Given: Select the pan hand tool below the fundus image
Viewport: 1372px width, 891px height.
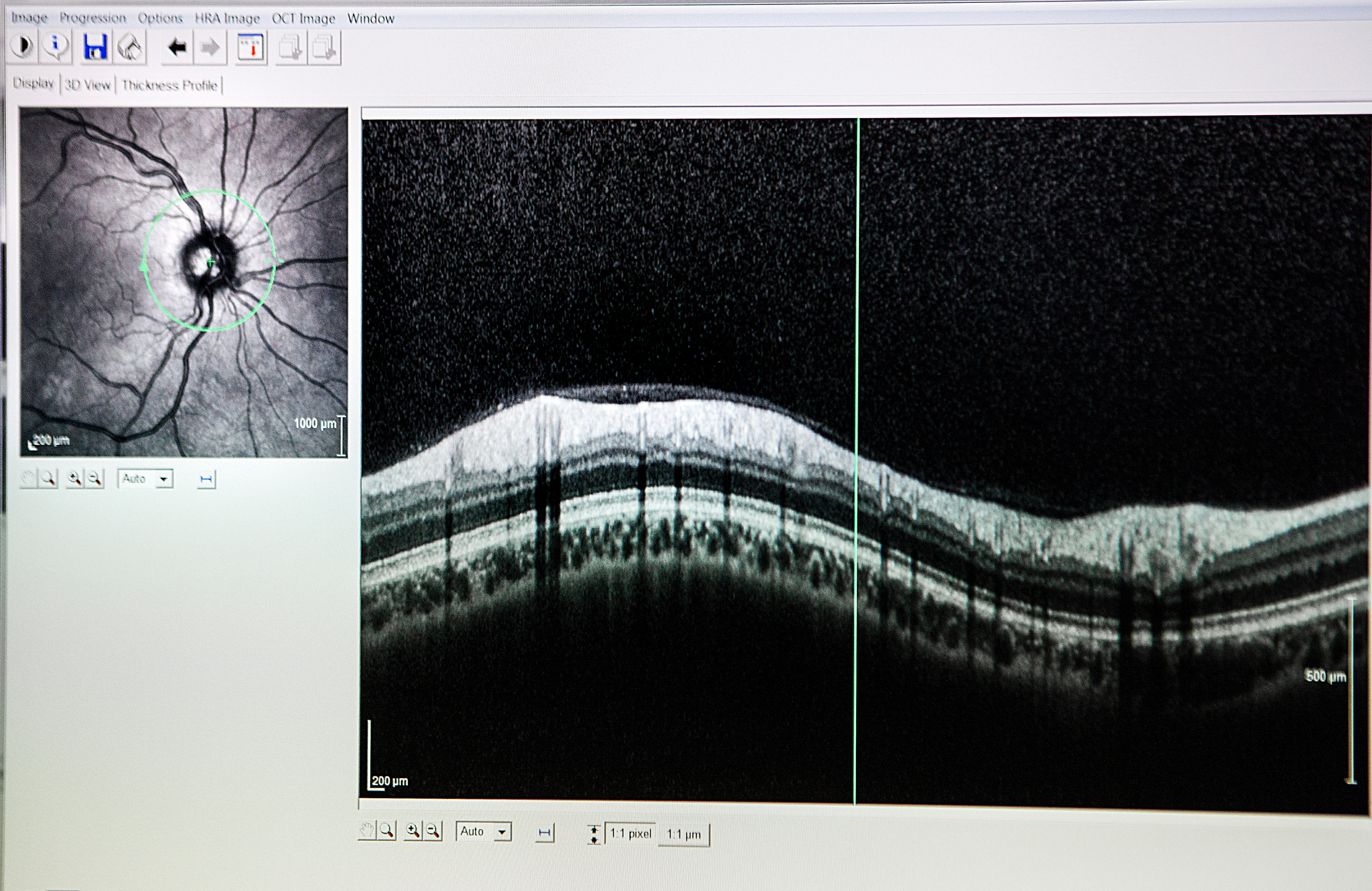Looking at the screenshot, I should [29, 479].
